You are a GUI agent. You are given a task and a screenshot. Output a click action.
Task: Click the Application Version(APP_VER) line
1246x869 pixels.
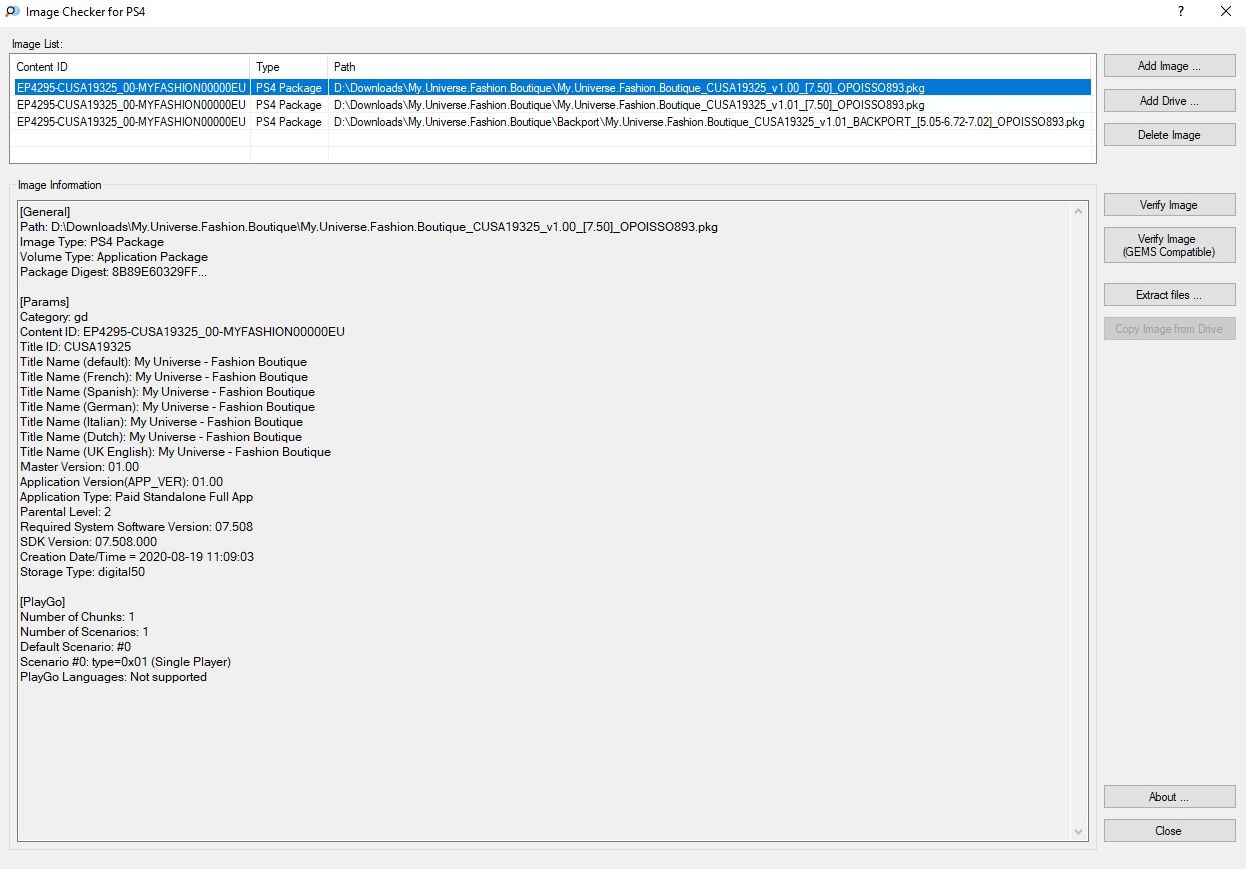click(121, 482)
